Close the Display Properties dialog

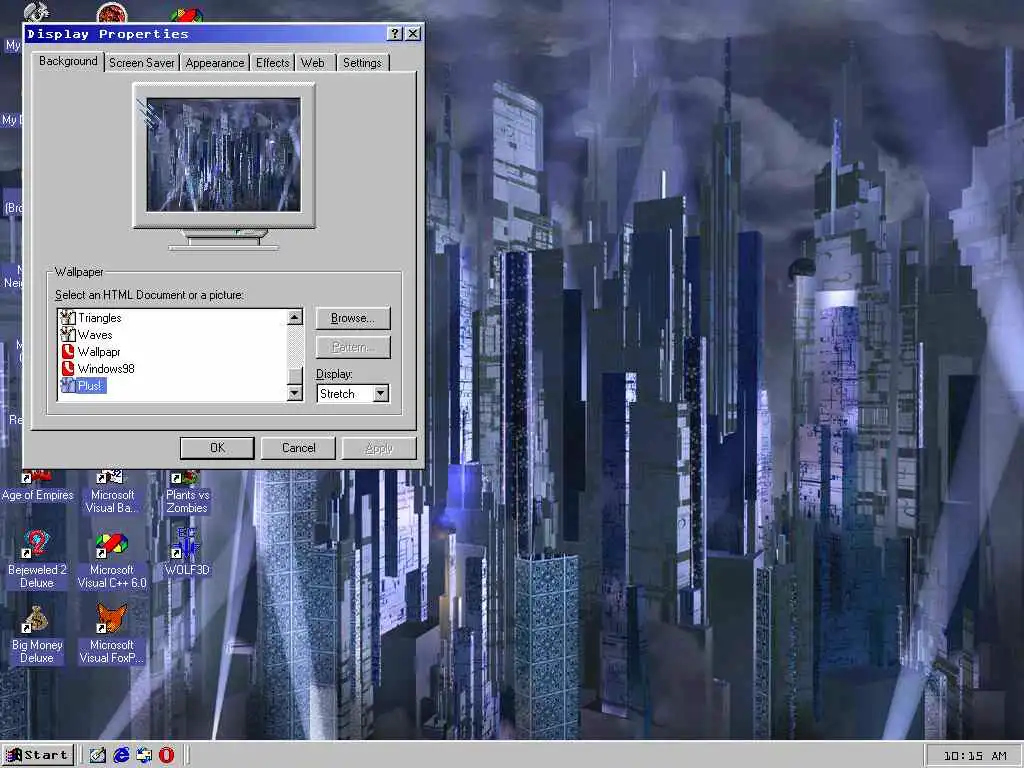point(413,34)
